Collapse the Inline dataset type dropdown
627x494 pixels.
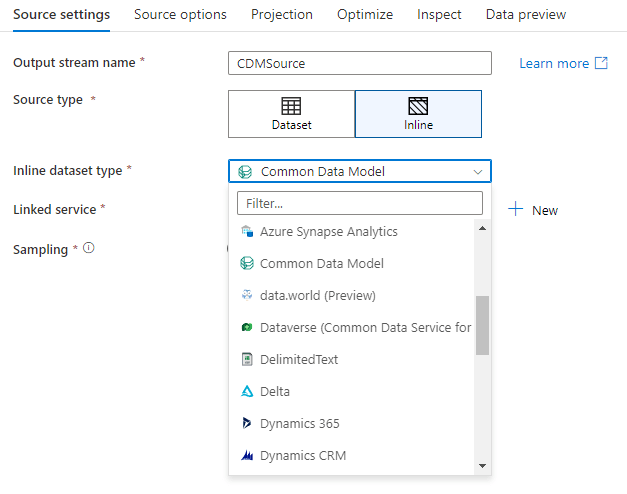pyautogui.click(x=477, y=172)
